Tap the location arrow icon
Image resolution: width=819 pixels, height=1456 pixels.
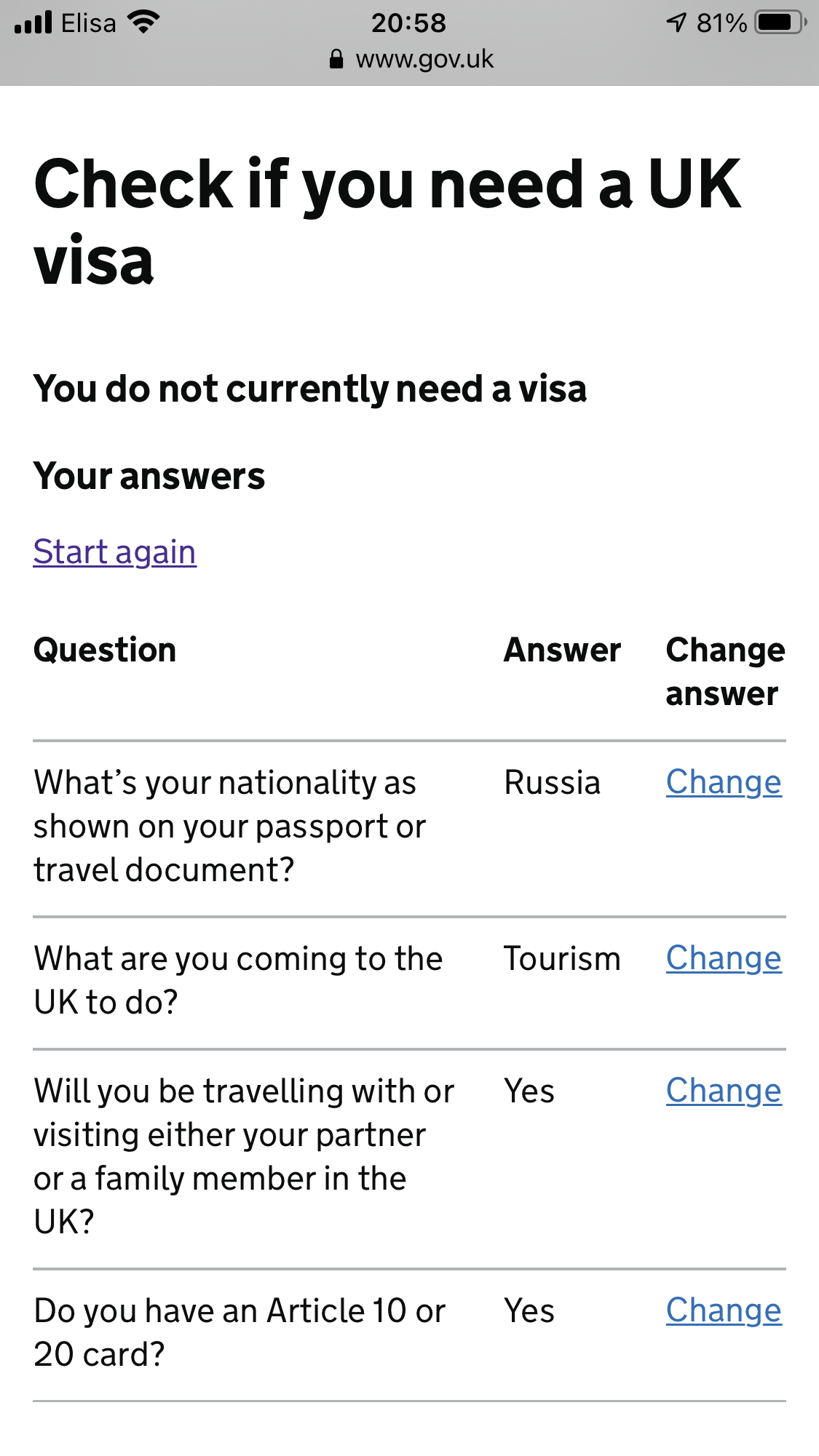[676, 23]
